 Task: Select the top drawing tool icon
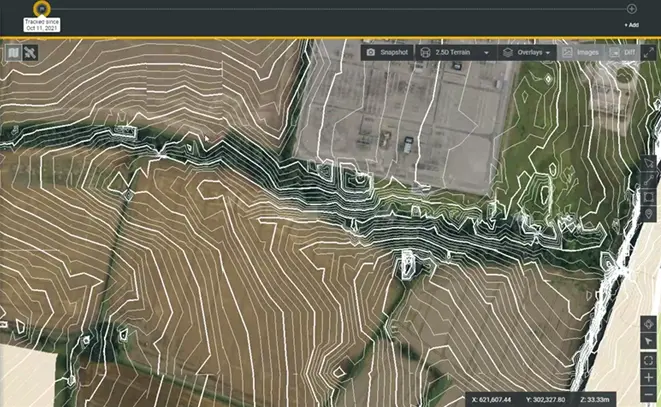(x=649, y=163)
